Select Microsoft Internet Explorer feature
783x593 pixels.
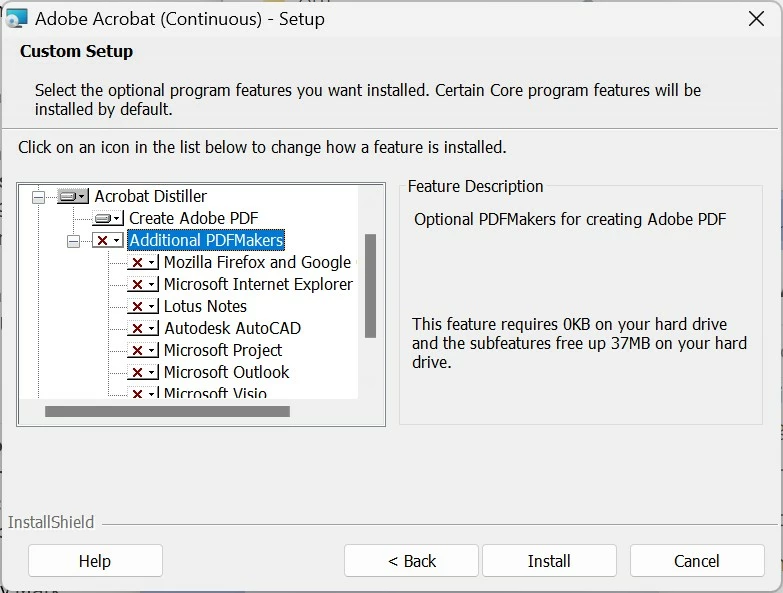tap(258, 284)
